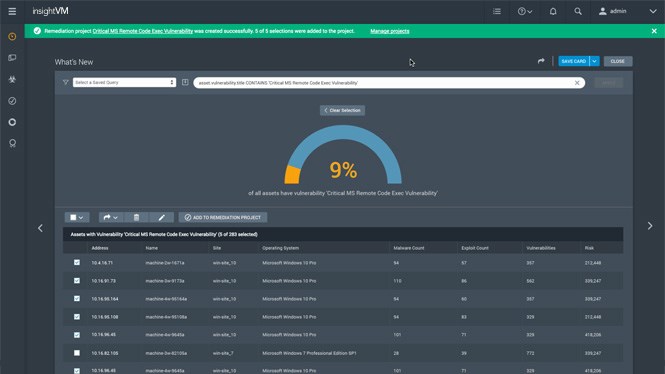Open the export arrow dropdown in table toolbar
Image resolution: width=665 pixels, height=374 pixels.
pos(111,218)
